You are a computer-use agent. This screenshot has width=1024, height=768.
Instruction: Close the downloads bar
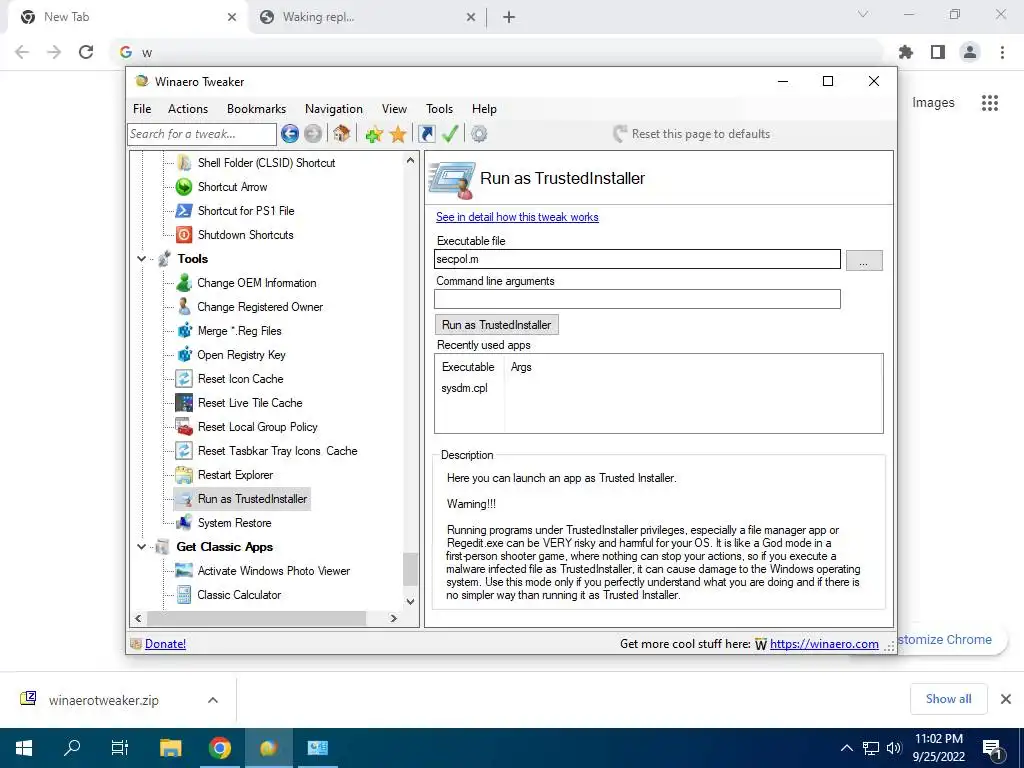1006,699
